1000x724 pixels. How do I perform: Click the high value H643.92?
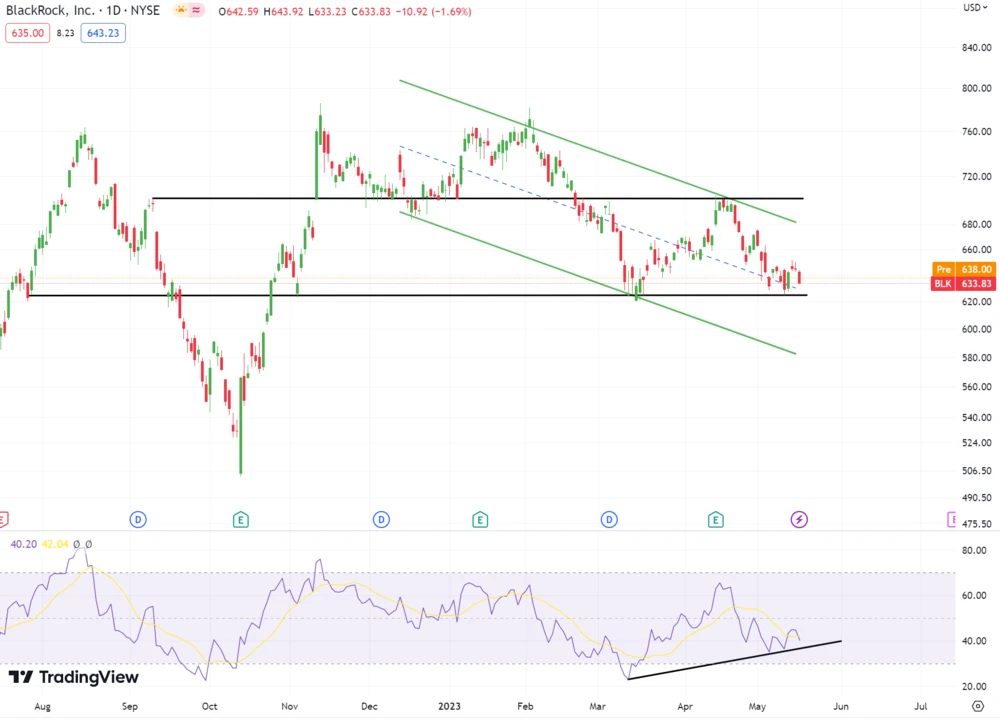point(283,11)
